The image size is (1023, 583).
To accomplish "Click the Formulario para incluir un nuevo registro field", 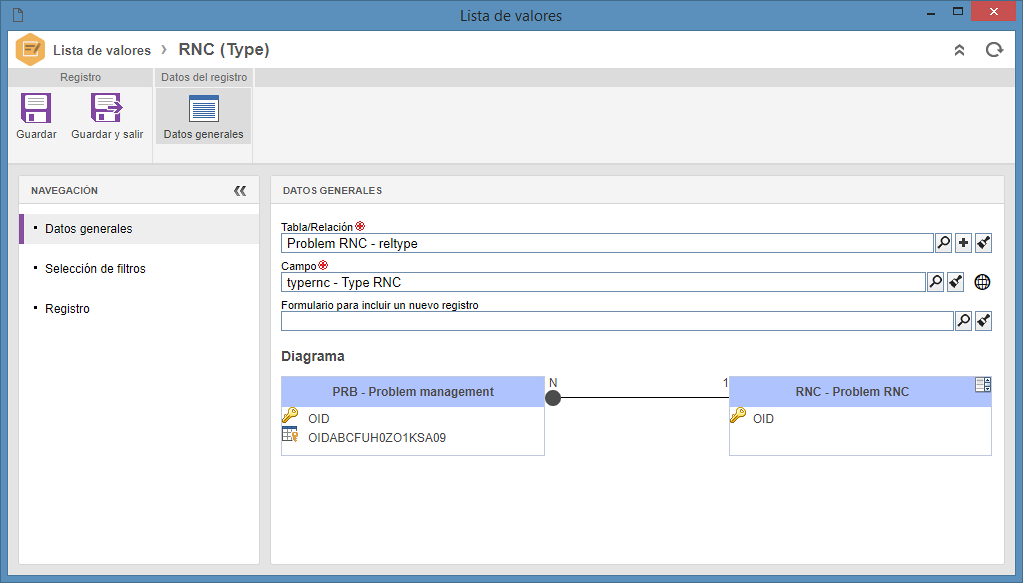I will [617, 321].
